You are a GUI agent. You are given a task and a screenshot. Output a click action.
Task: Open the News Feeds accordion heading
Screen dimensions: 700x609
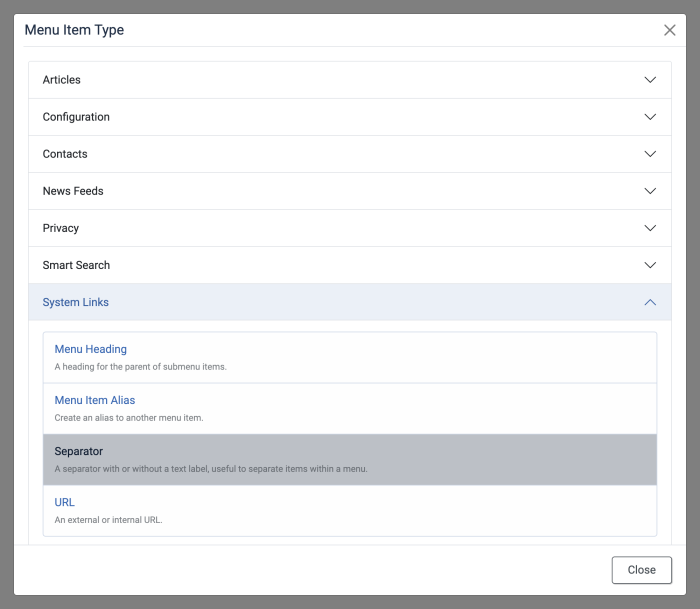(73, 191)
